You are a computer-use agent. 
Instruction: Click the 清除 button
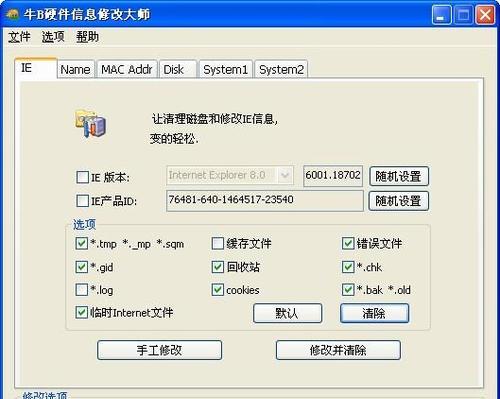point(374,313)
